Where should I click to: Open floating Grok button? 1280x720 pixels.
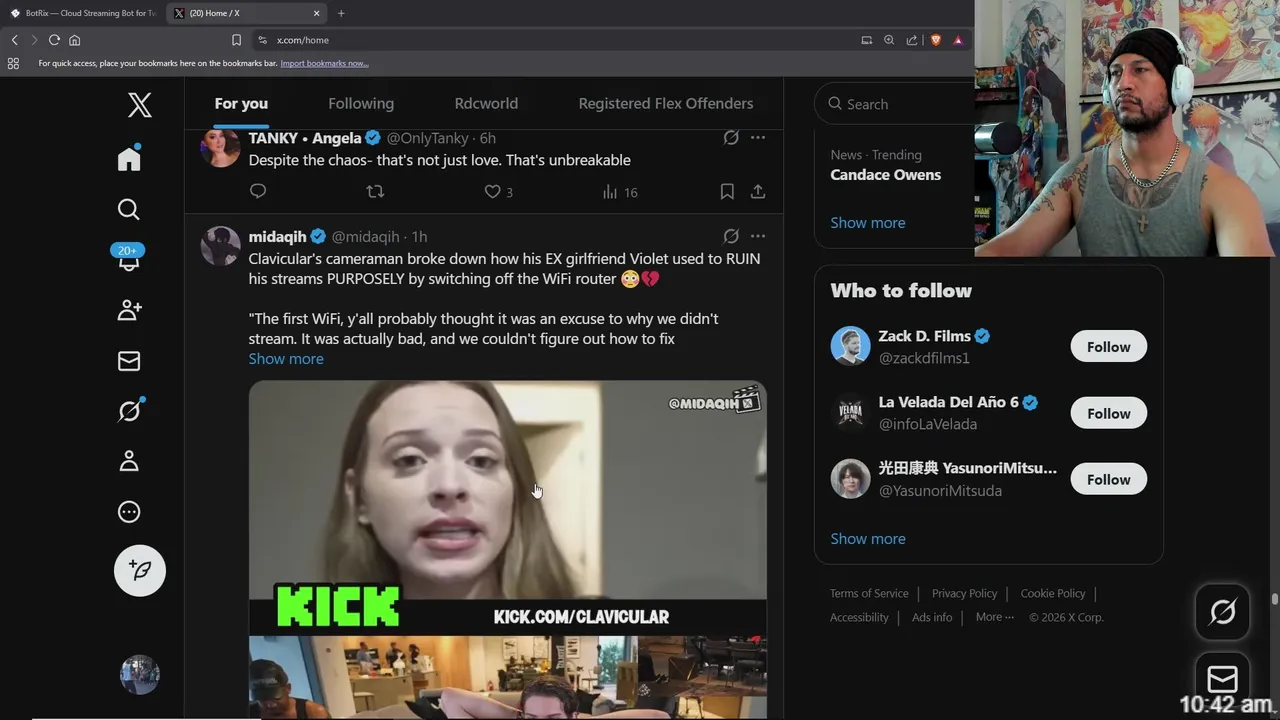(1222, 611)
